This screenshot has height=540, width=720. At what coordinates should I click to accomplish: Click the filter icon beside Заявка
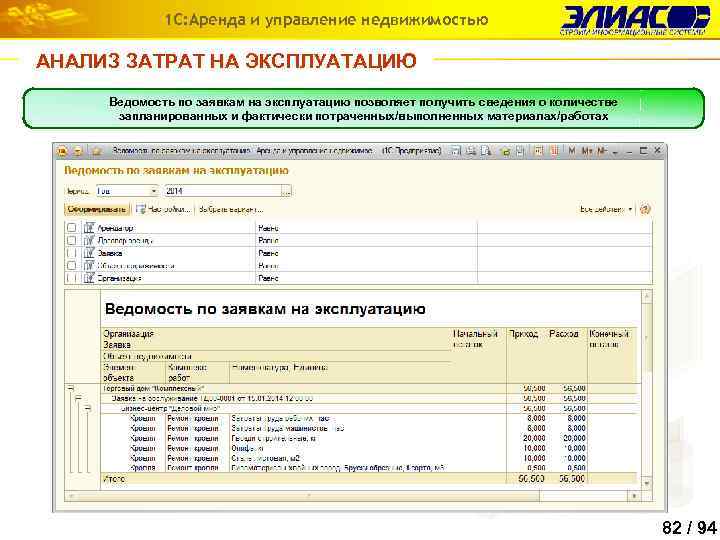pyautogui.click(x=89, y=253)
